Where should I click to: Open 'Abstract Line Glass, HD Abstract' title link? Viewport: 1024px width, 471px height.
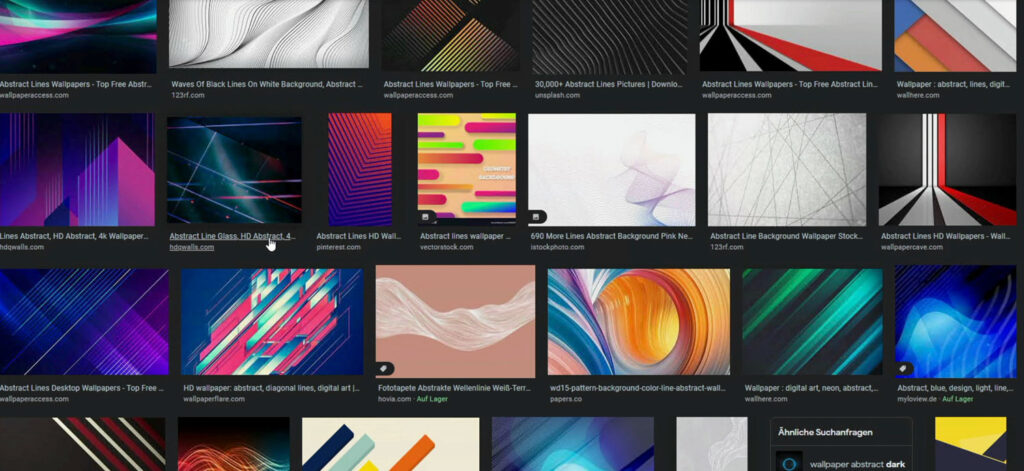232,236
